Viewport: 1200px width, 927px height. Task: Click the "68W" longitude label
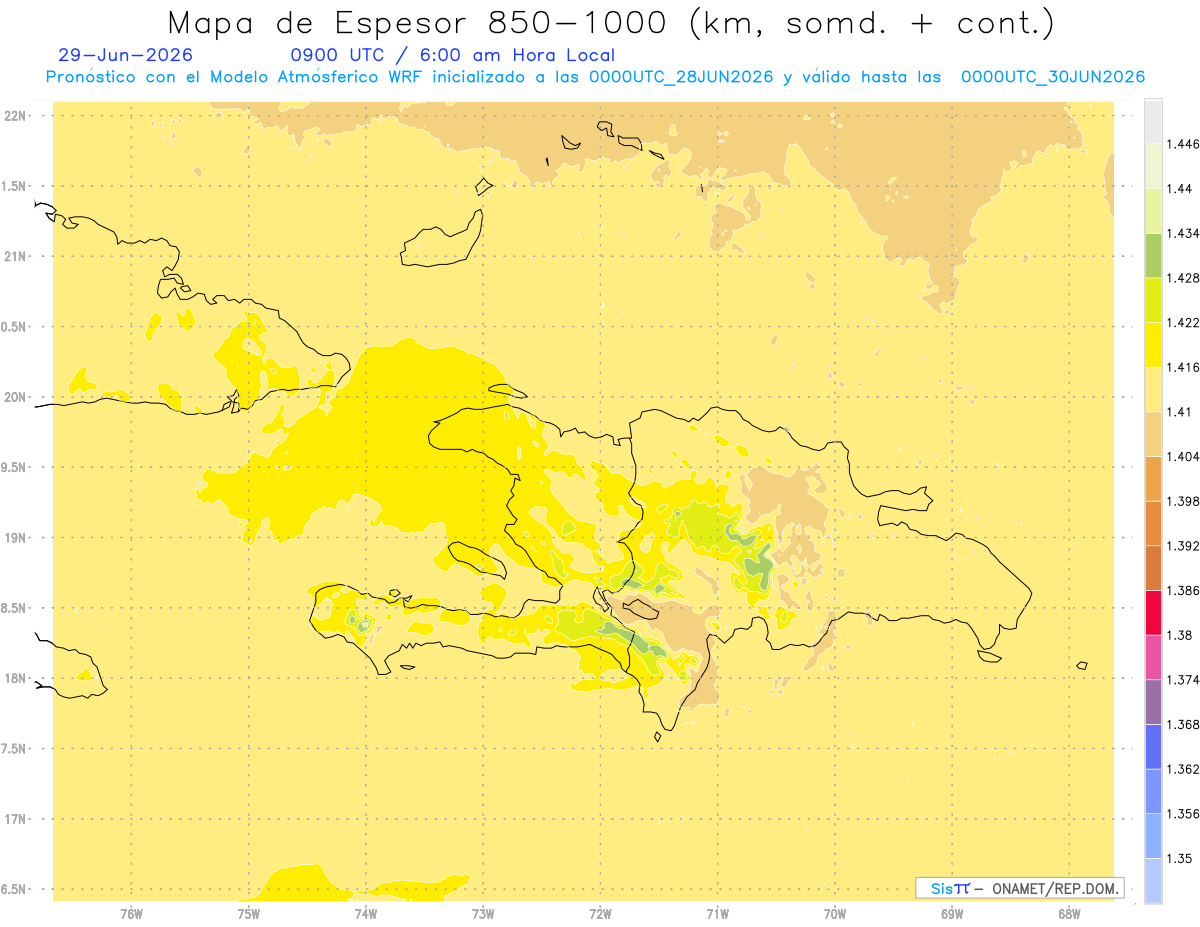tap(1069, 913)
